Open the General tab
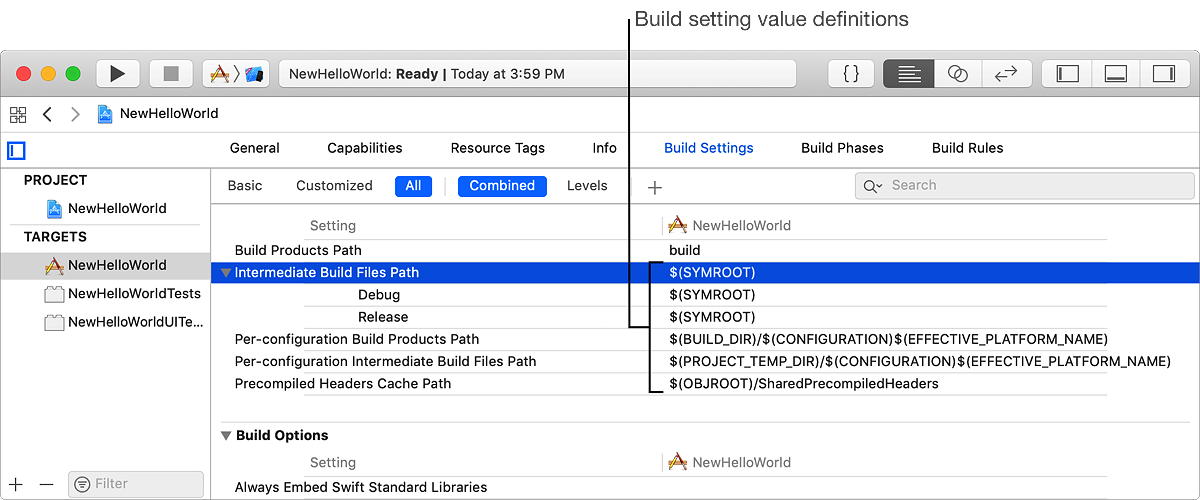Image resolution: width=1200 pixels, height=500 pixels. (x=255, y=148)
